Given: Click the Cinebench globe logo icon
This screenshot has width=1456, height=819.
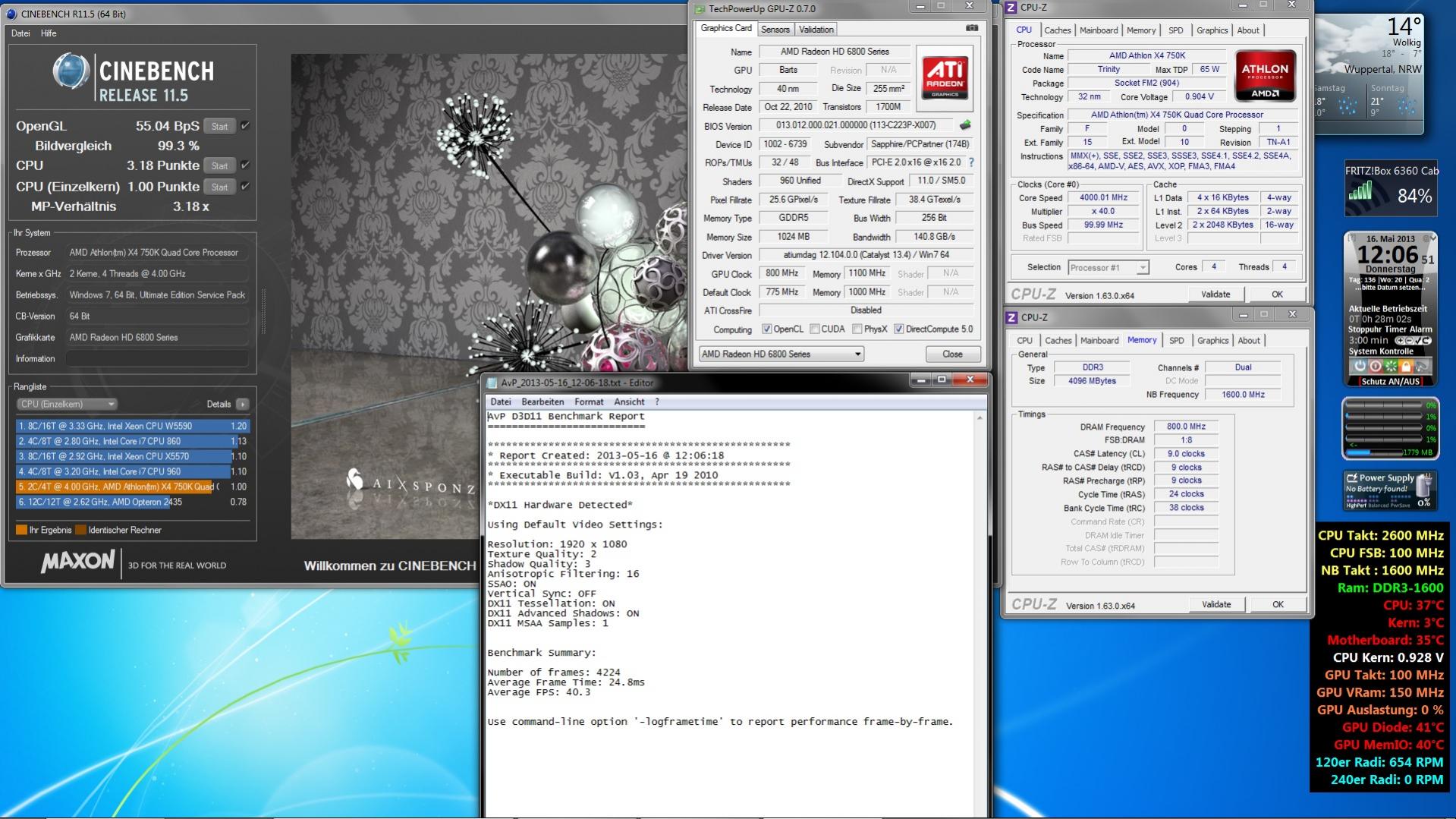Looking at the screenshot, I should 71,72.
